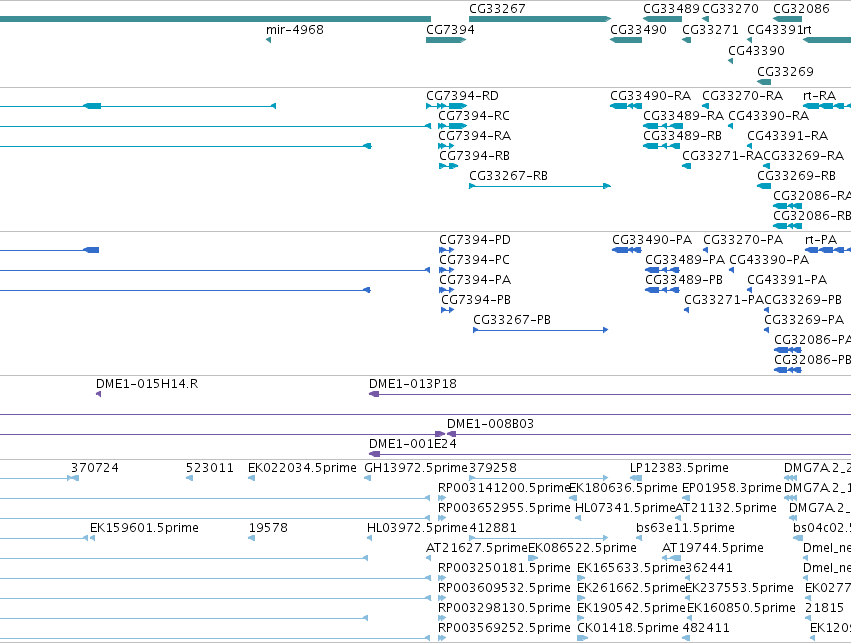Select transcript CG7394-RA
Image resolution: width=851 pixels, height=643 pixels.
pyautogui.click(x=446, y=146)
